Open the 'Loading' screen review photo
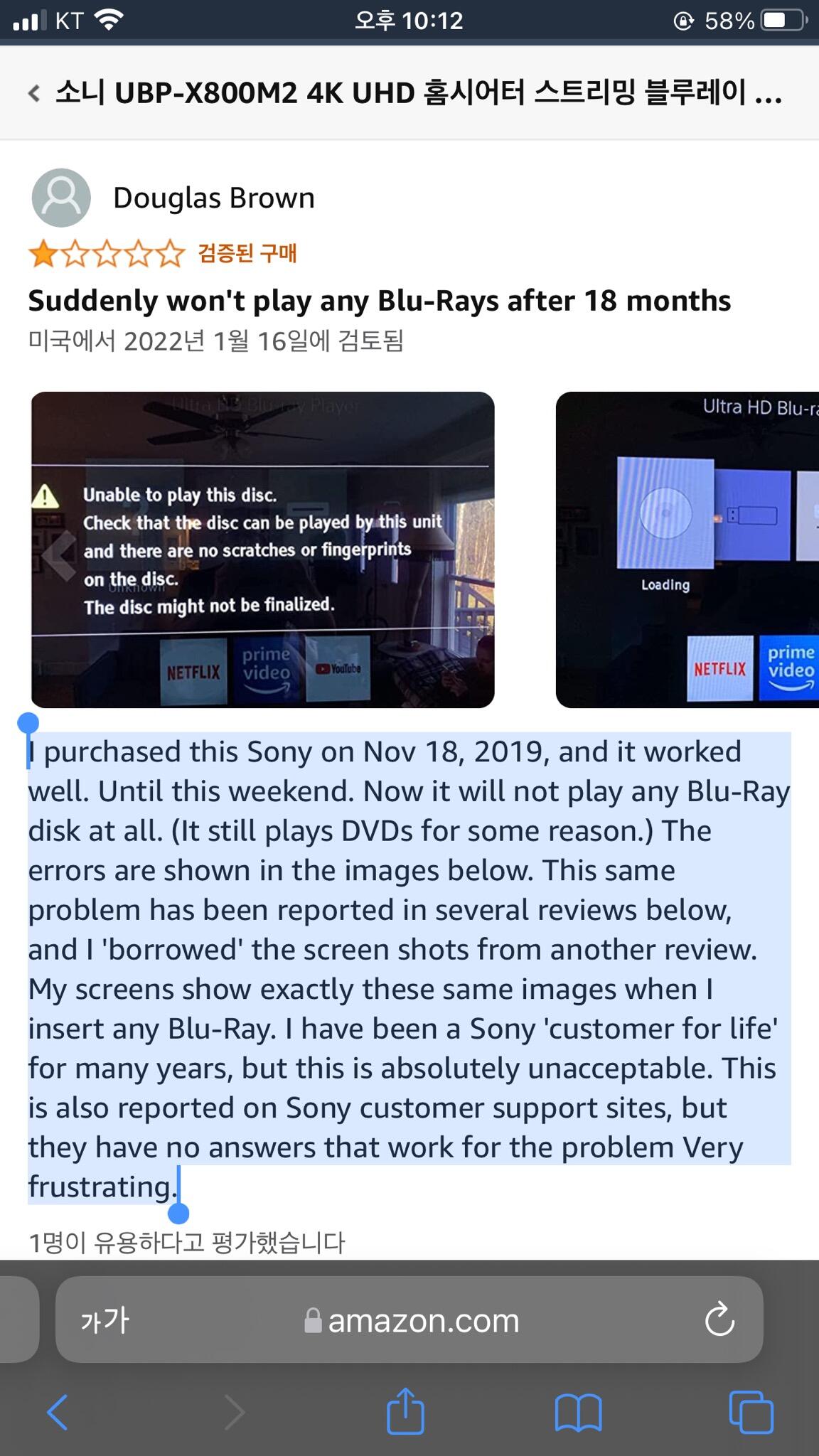 tap(687, 550)
